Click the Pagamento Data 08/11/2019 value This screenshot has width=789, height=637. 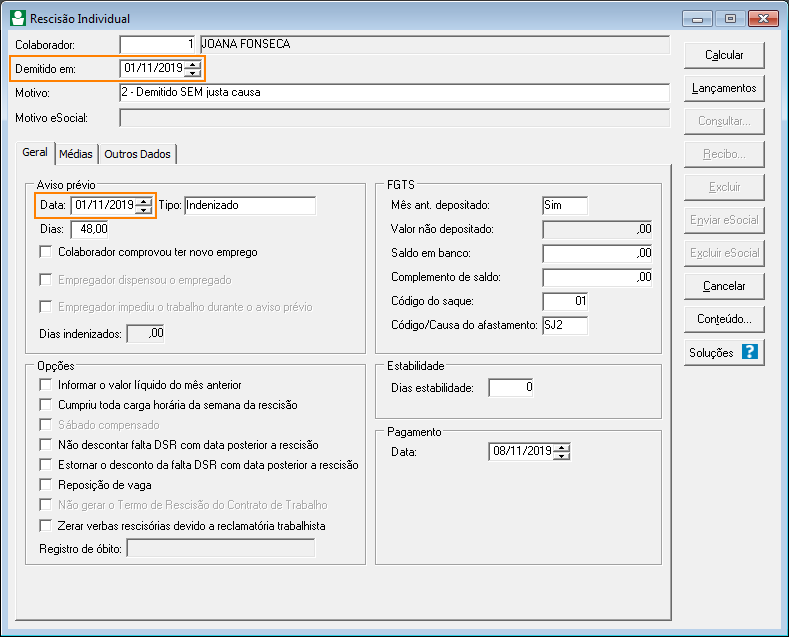click(x=522, y=451)
